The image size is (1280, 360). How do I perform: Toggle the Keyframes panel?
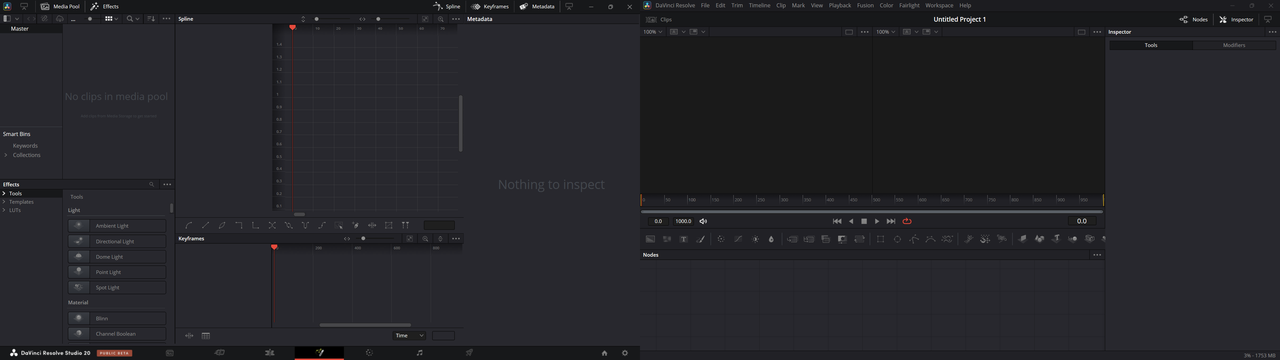tap(490, 6)
